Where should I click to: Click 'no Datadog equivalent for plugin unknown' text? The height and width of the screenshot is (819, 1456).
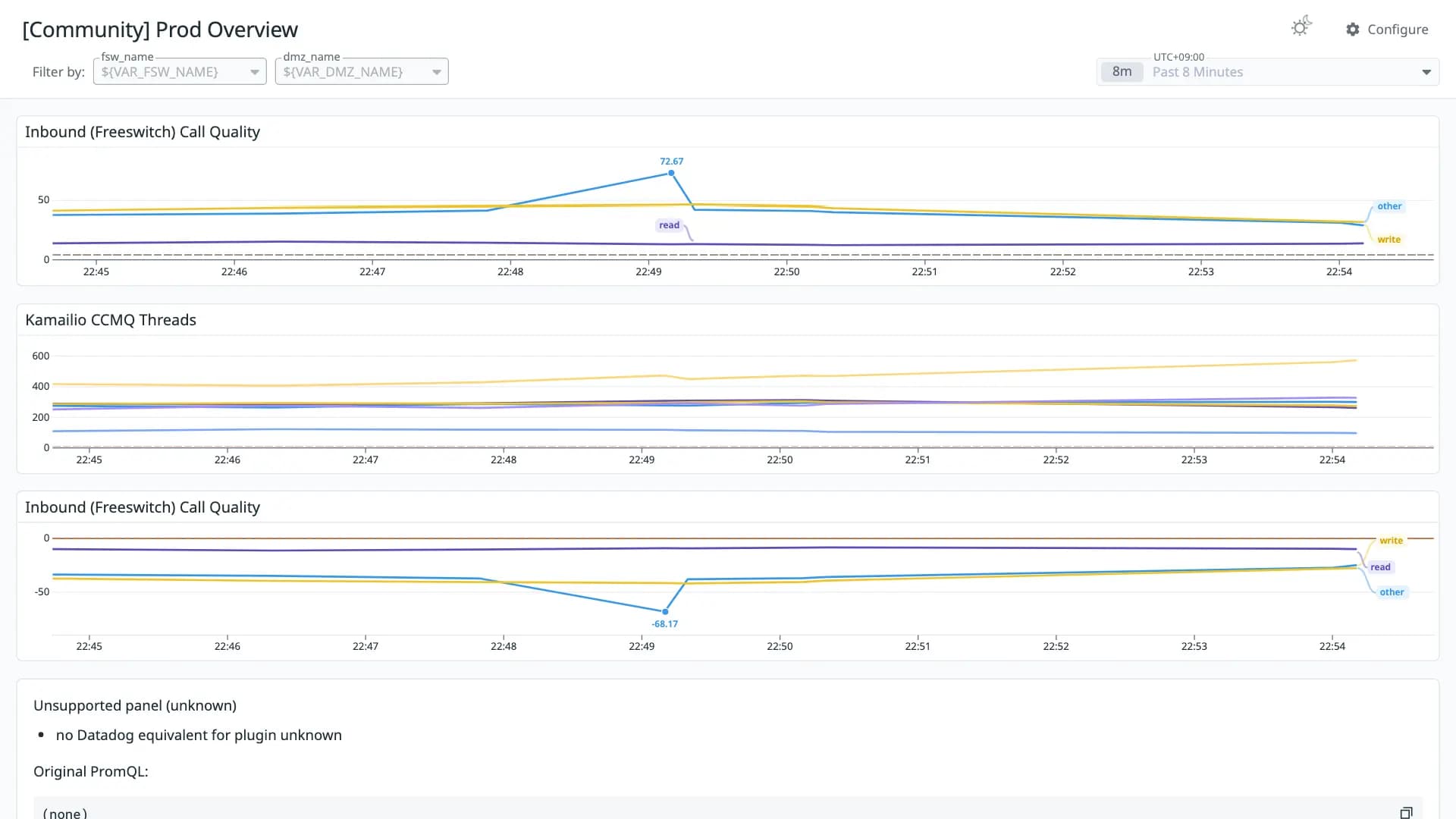[x=199, y=735]
